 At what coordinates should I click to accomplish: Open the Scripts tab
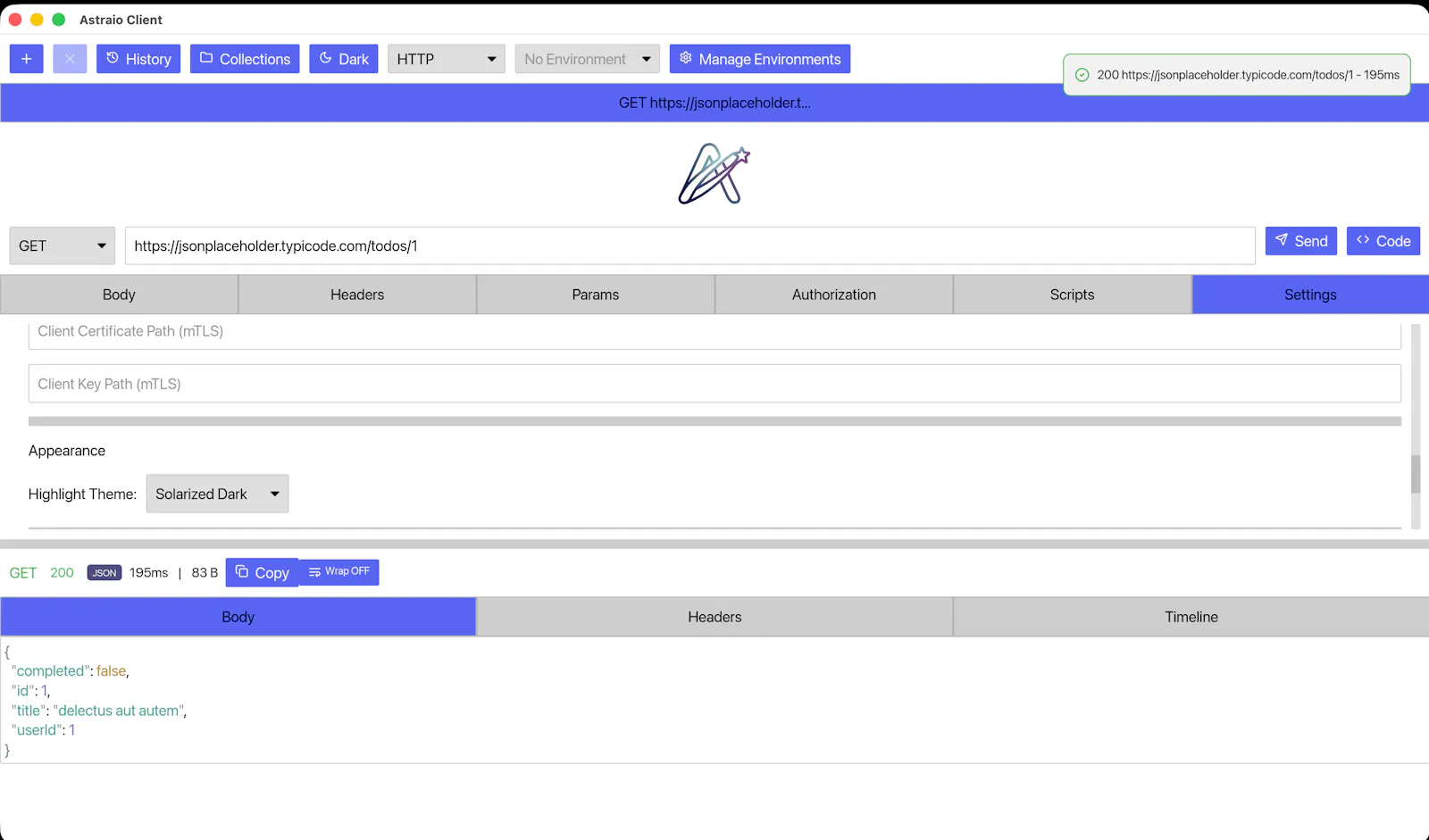click(x=1073, y=295)
